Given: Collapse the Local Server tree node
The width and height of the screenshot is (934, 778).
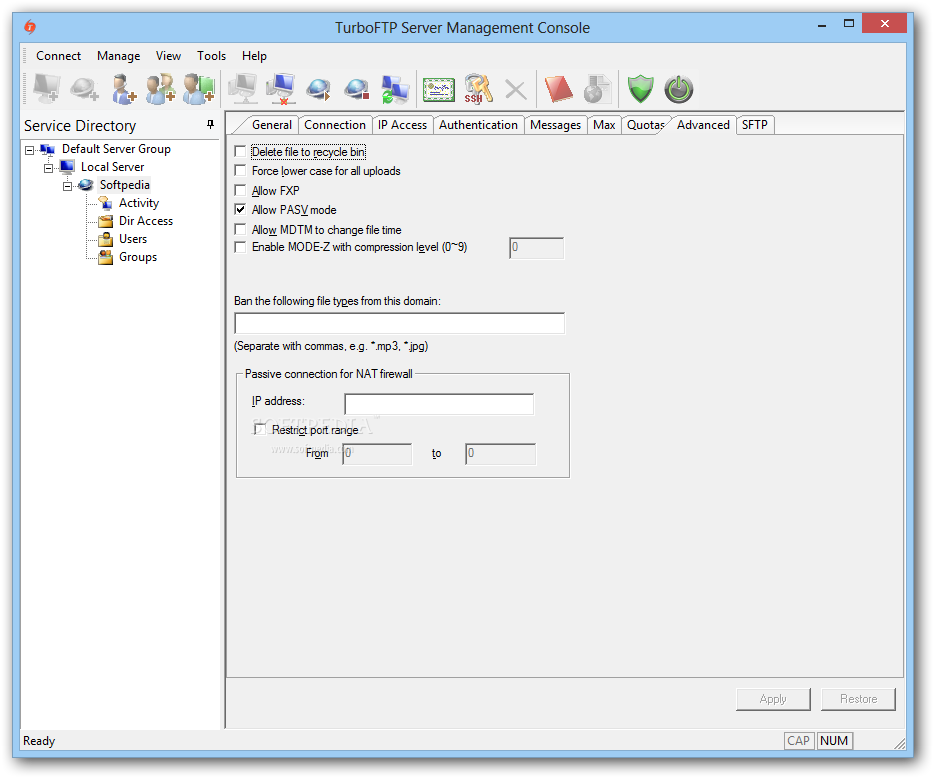Looking at the screenshot, I should (48, 168).
